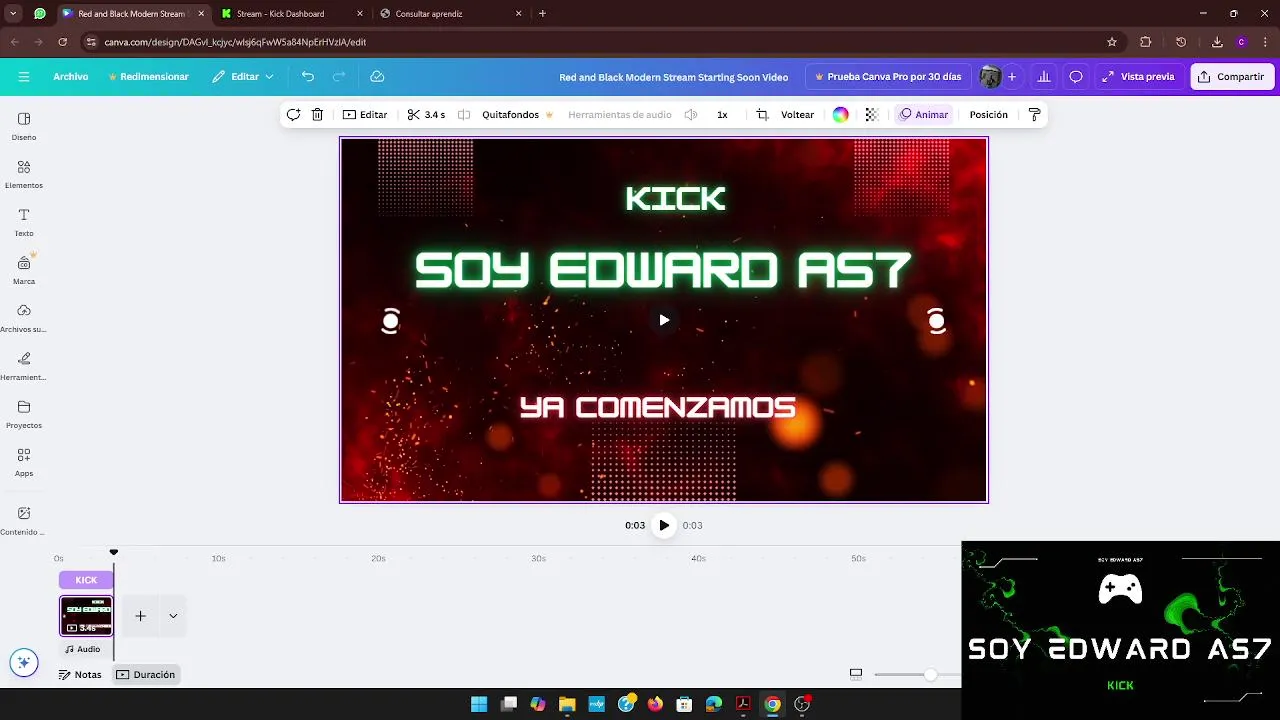Viewport: 1280px width, 720px height.
Task: Add a new page with the plus button
Action: coord(141,616)
